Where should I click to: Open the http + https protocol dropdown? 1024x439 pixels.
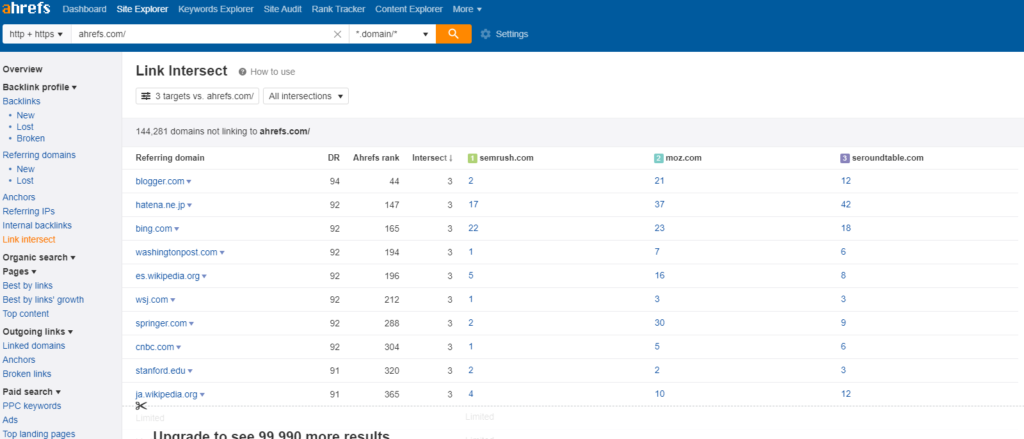tap(37, 34)
